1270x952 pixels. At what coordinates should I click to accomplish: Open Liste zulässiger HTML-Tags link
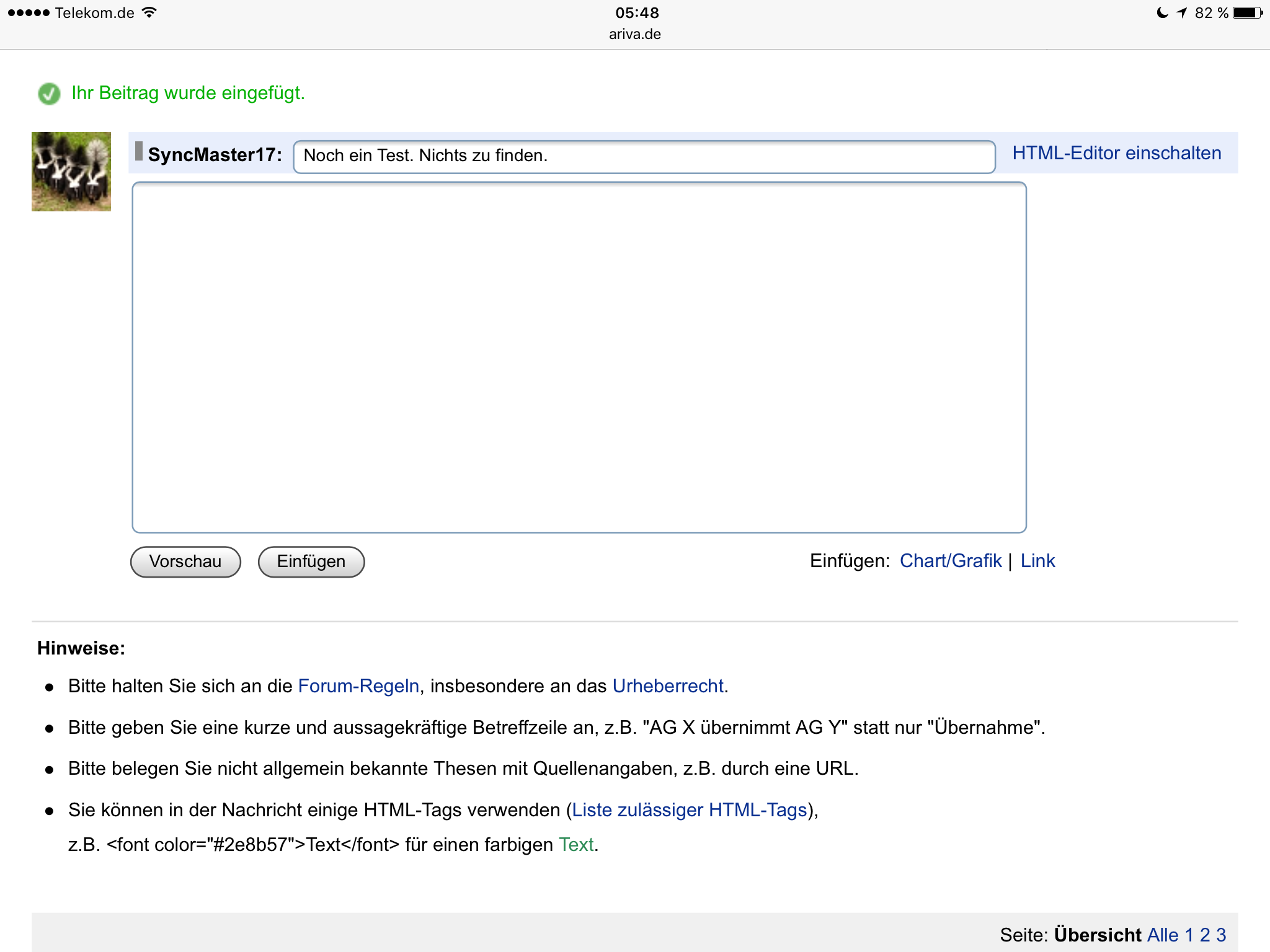[689, 810]
